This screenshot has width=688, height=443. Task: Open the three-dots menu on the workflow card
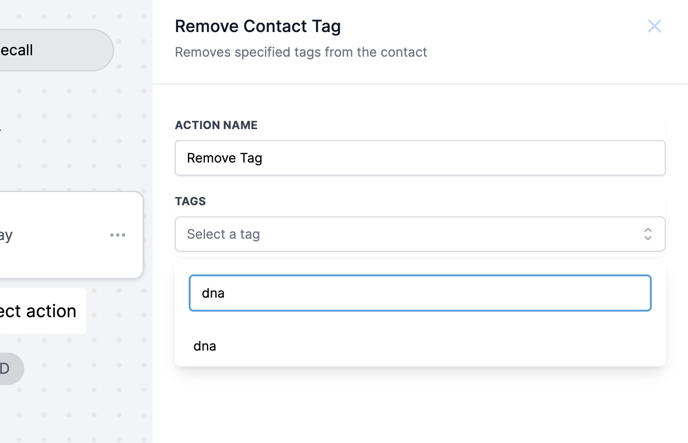click(x=118, y=235)
